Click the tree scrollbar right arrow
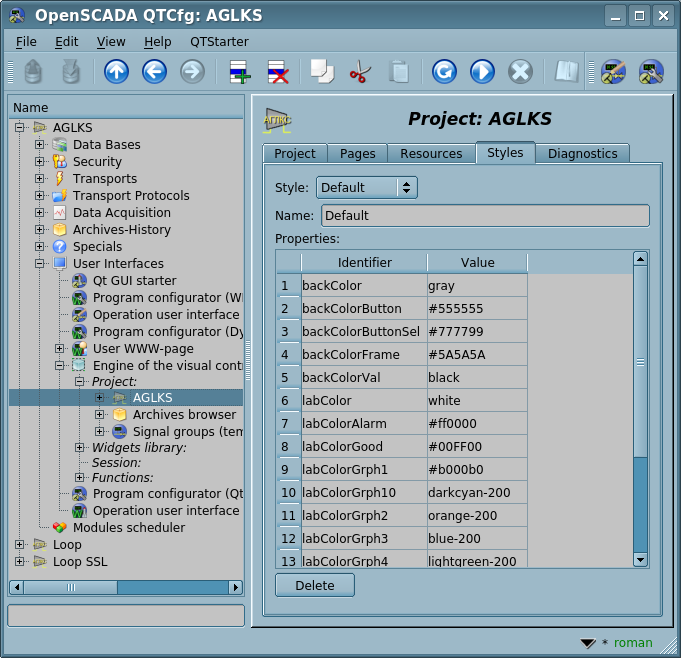Image resolution: width=681 pixels, height=658 pixels. point(235,588)
